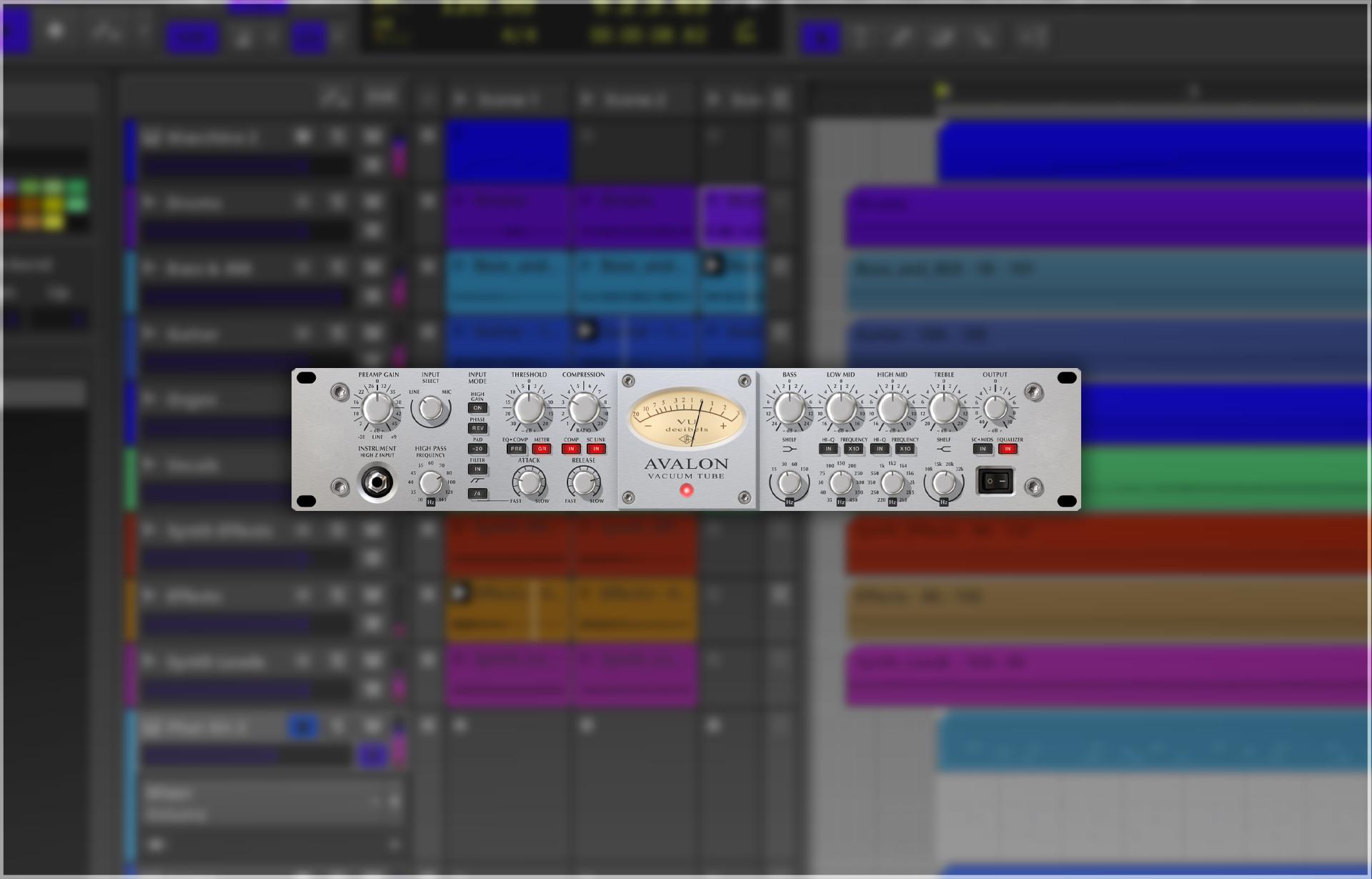Toggle the SC LINK IN button

pos(596,449)
